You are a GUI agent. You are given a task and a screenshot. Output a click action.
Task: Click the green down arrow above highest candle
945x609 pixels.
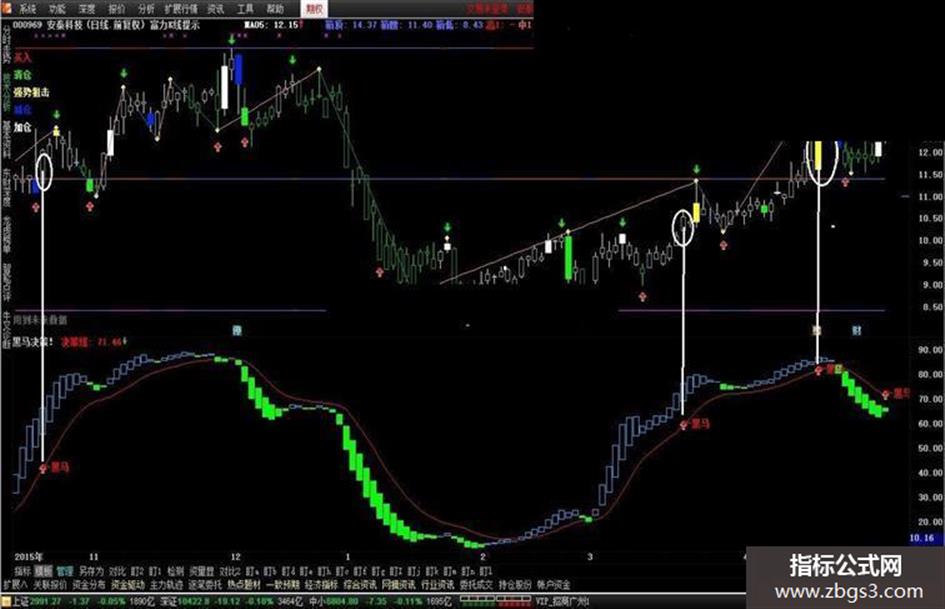232,40
